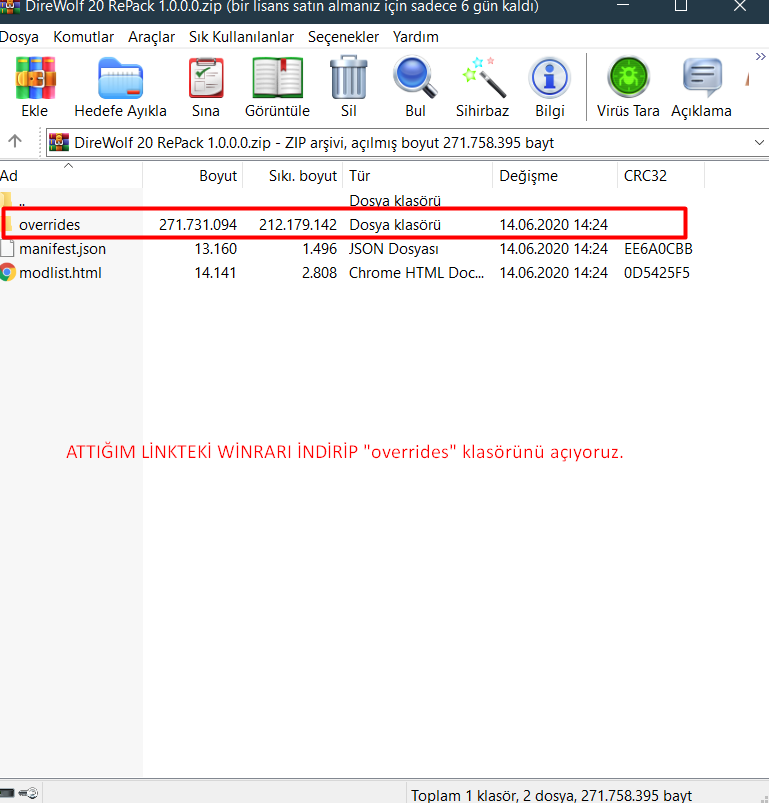Click the WinRAR icon in the address bar
This screenshot has width=769, height=803.
coord(59,142)
